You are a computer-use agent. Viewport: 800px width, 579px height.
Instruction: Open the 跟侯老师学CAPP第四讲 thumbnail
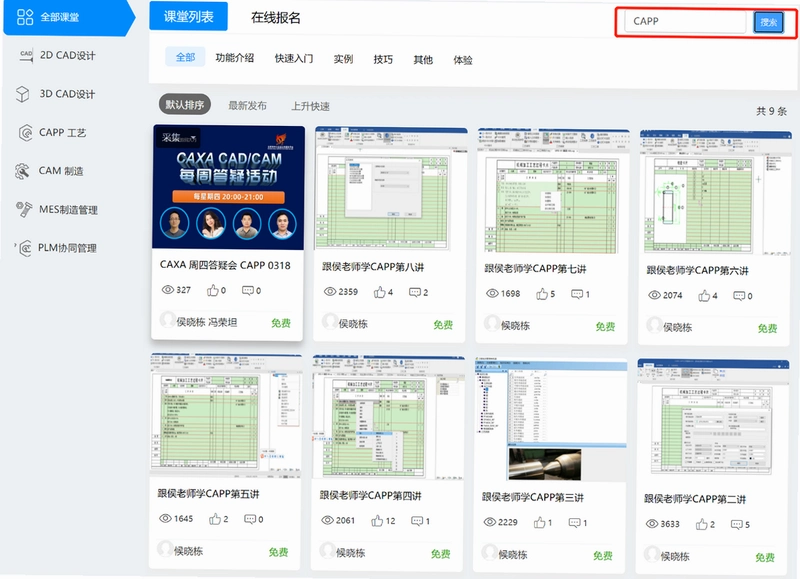[x=388, y=417]
